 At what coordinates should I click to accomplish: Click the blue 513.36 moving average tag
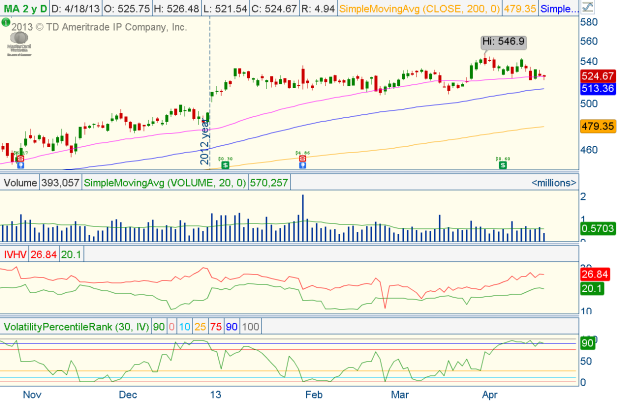pos(597,88)
